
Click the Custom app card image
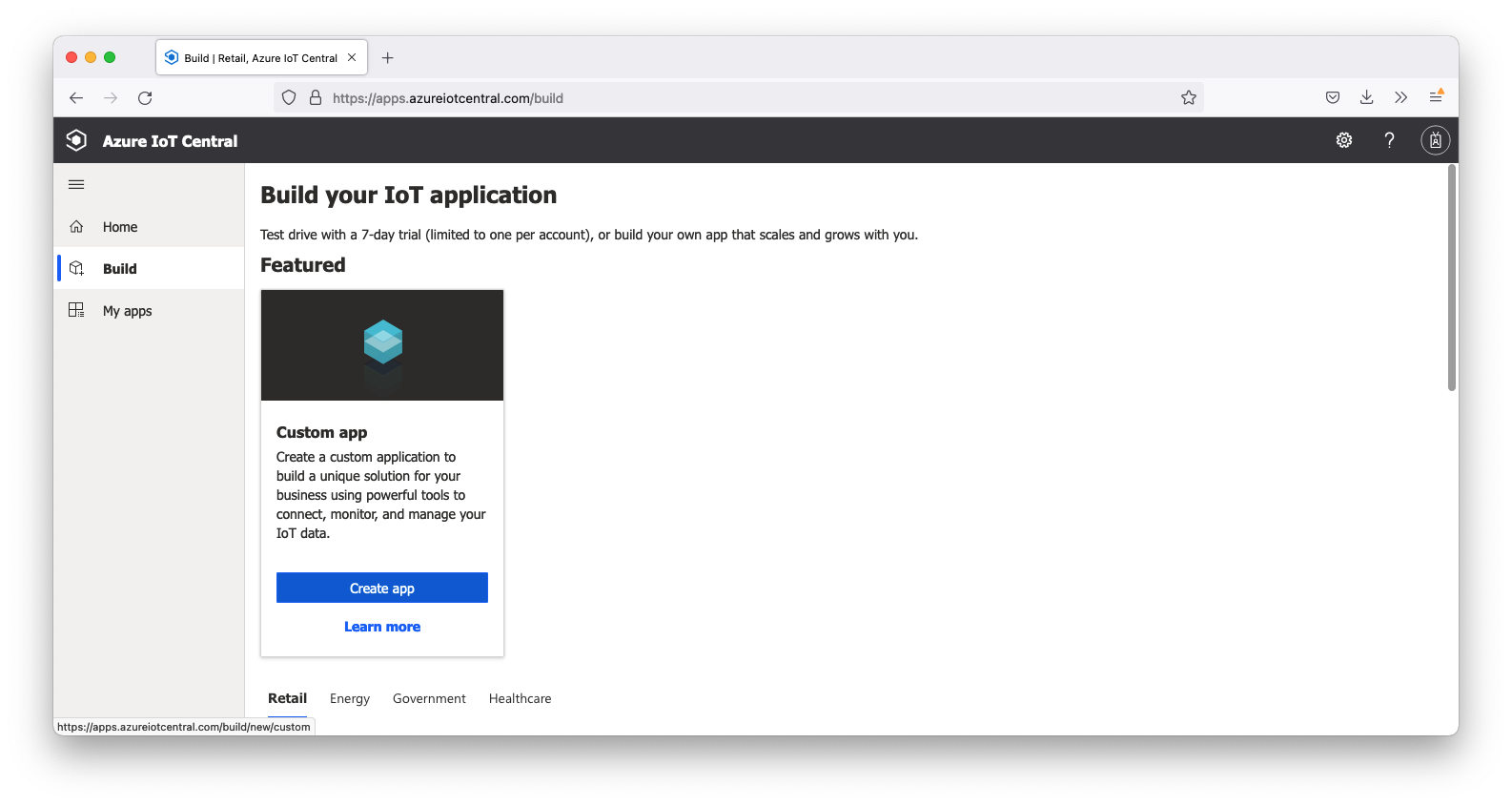382,345
